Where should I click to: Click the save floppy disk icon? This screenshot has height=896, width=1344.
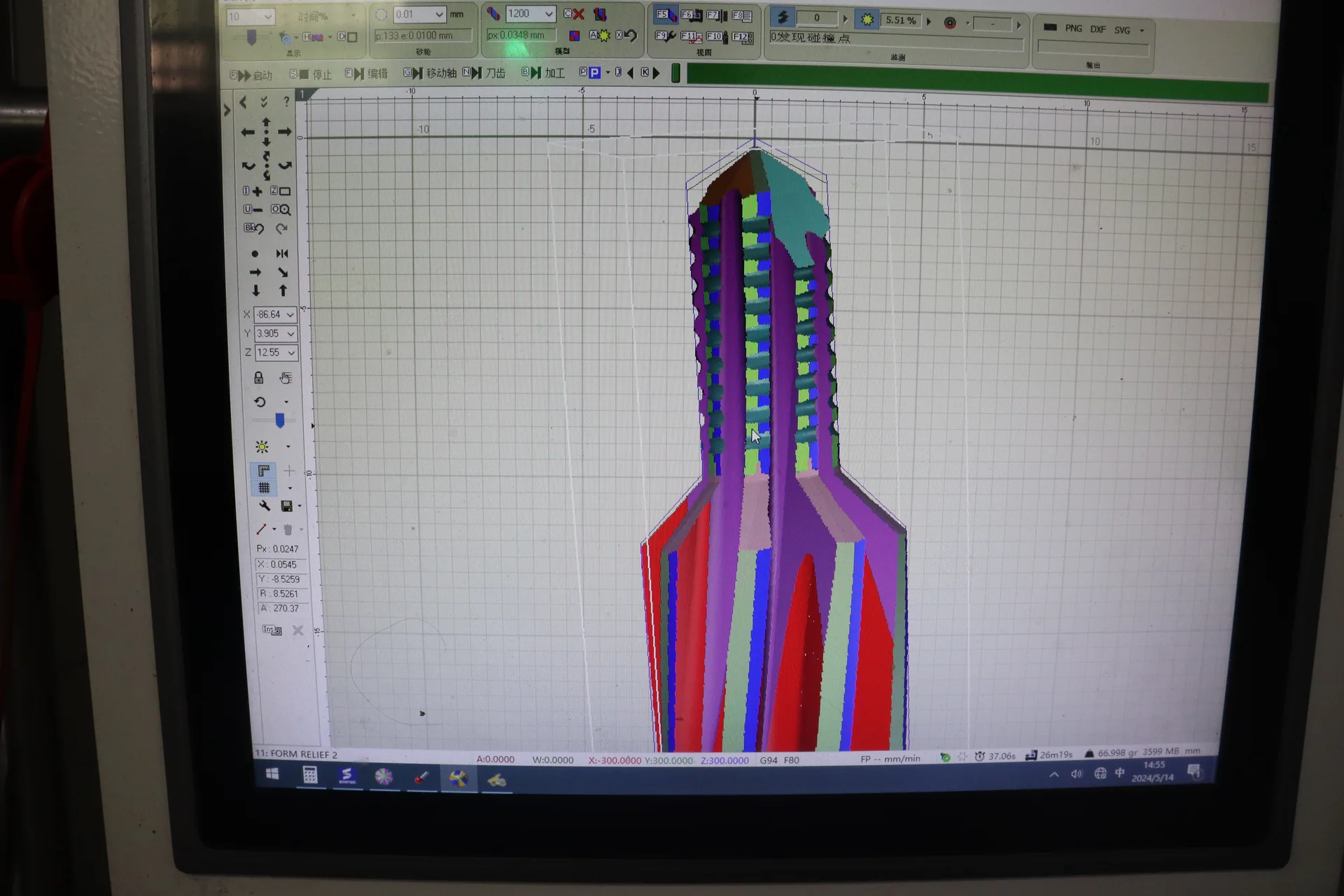tap(286, 505)
